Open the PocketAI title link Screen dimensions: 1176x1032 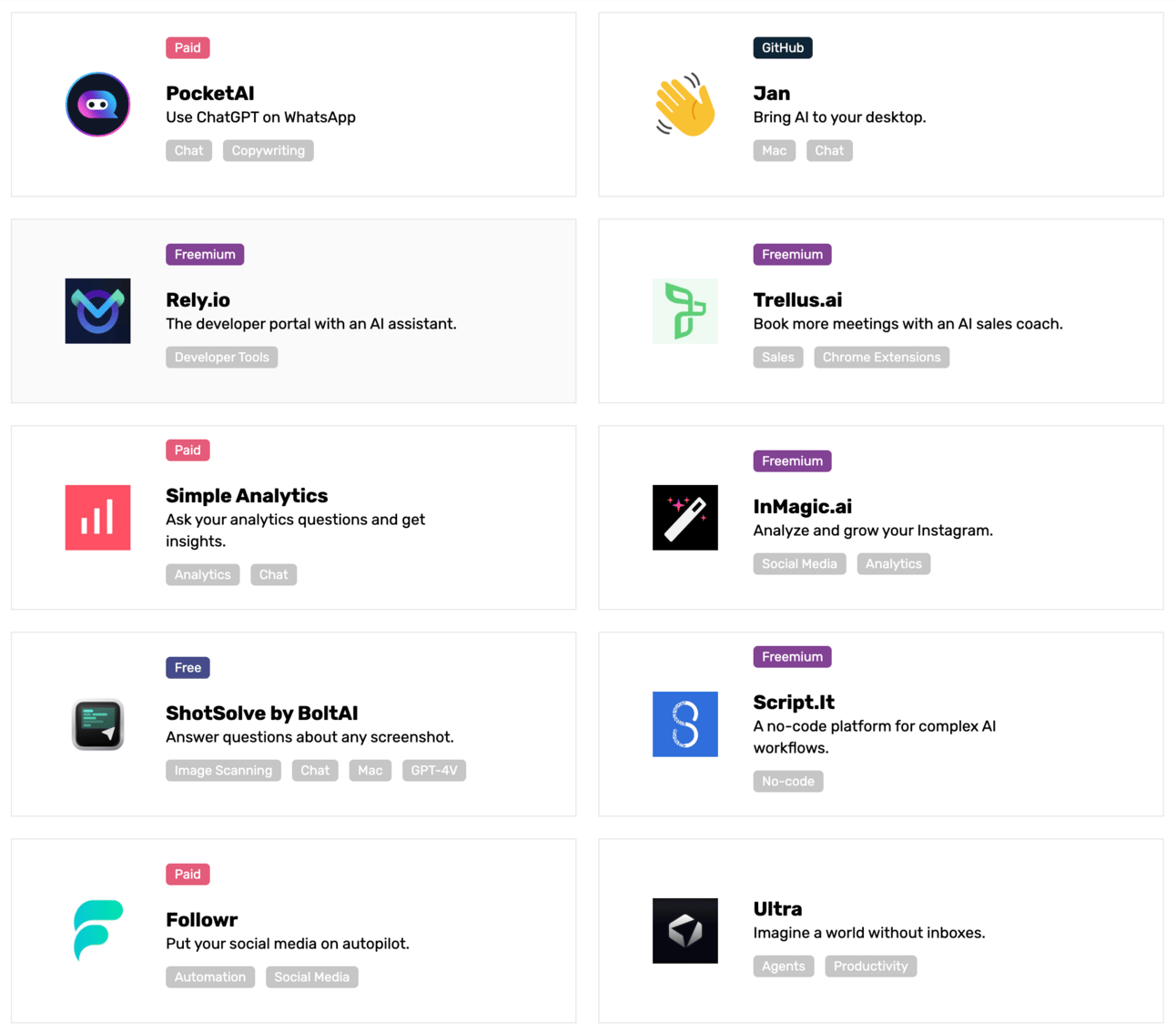click(210, 93)
